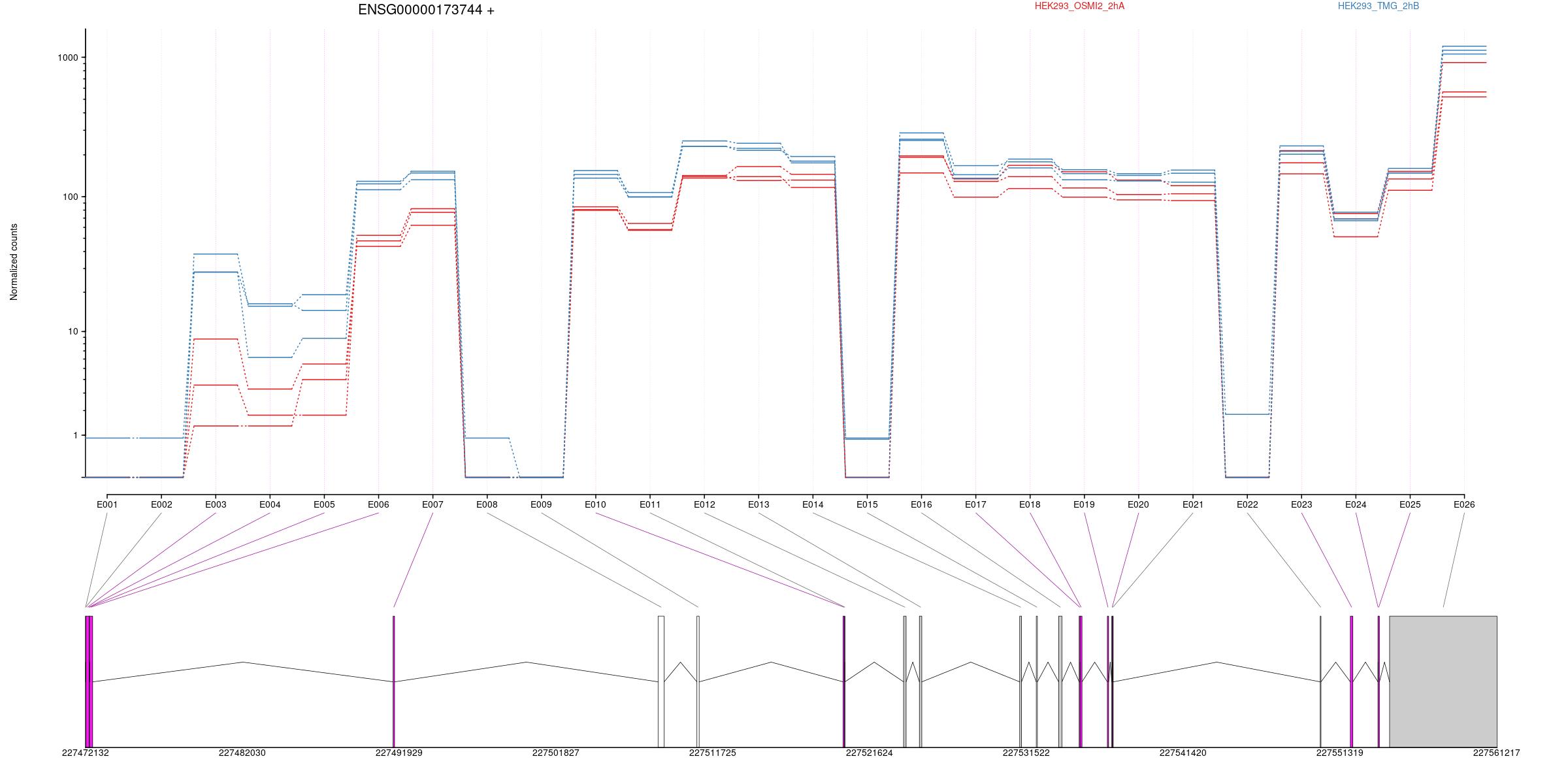Select exon label E011
This screenshot has height=784, width=1568.
650,504
